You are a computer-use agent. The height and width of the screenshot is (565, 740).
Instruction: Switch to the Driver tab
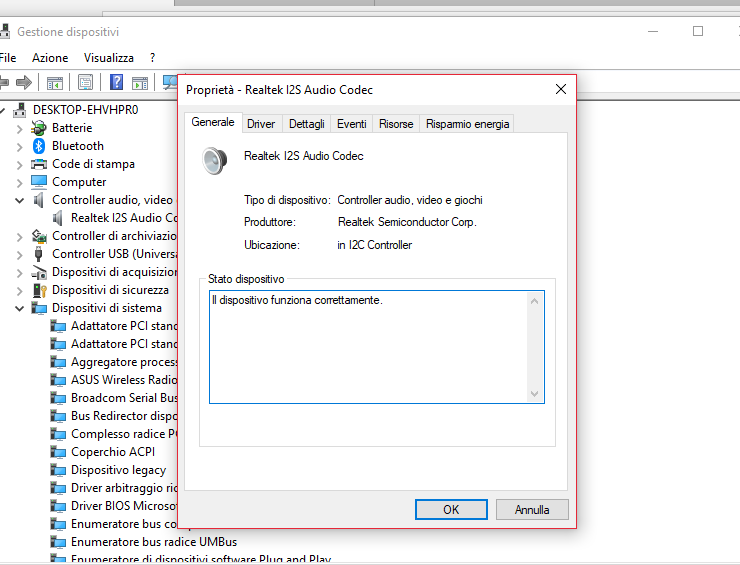pos(261,124)
